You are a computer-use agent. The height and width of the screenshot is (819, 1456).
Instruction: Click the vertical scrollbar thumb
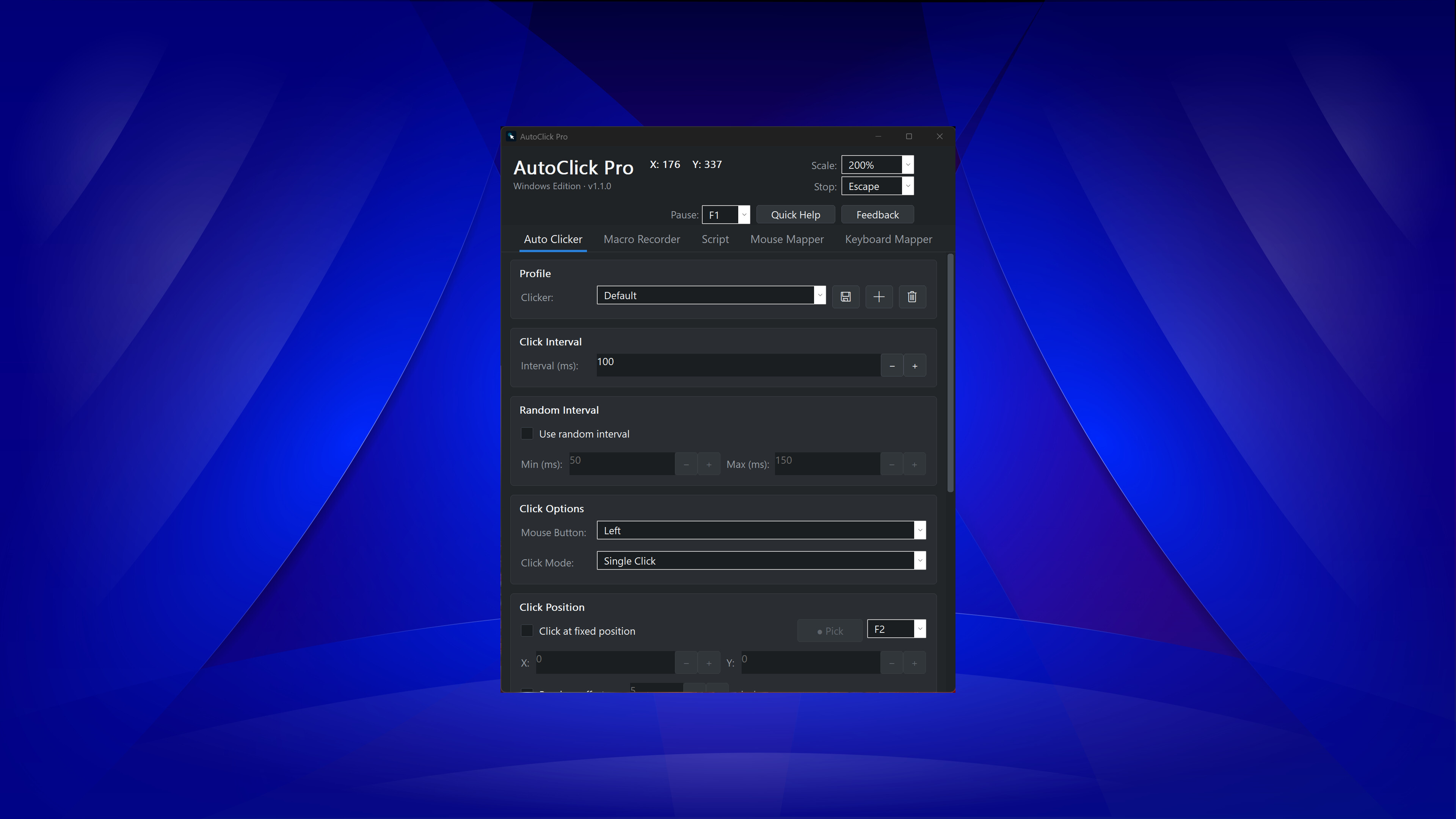point(951,373)
